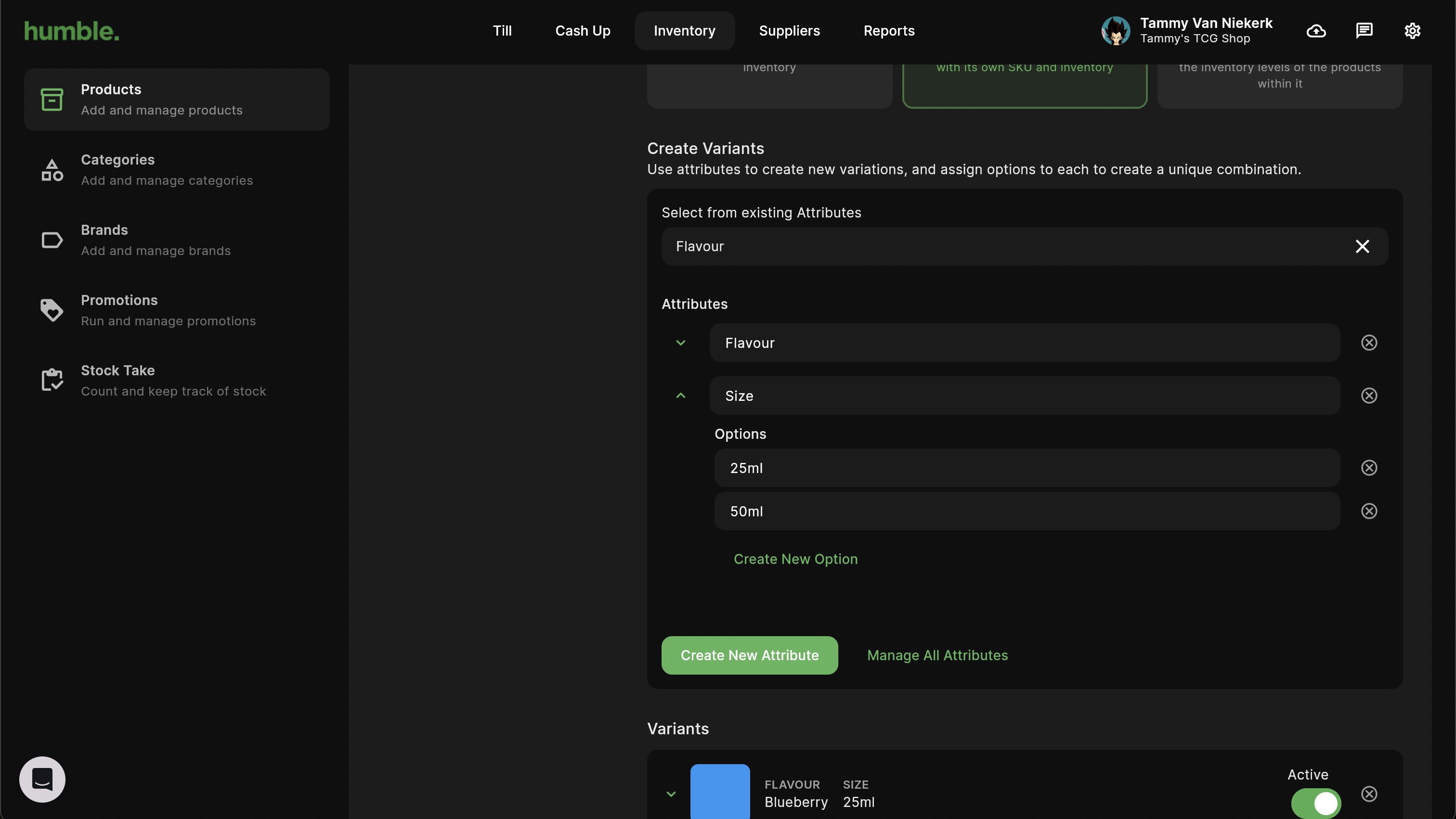Image resolution: width=1456 pixels, height=819 pixels.
Task: Clear the existing attributes Flavour selection
Action: click(1362, 246)
